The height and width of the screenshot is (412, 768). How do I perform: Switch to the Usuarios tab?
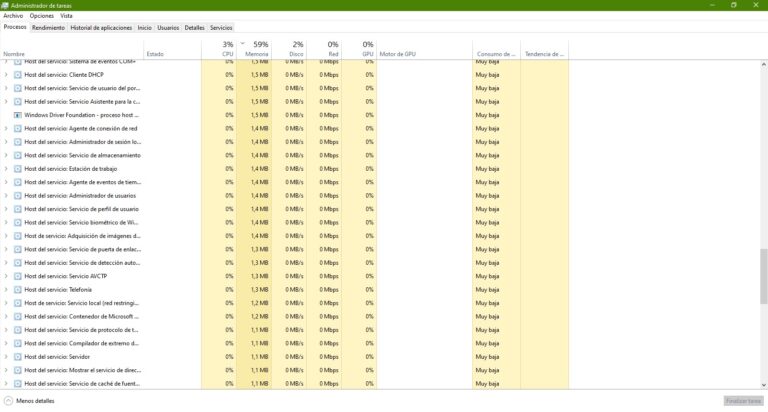pos(168,28)
